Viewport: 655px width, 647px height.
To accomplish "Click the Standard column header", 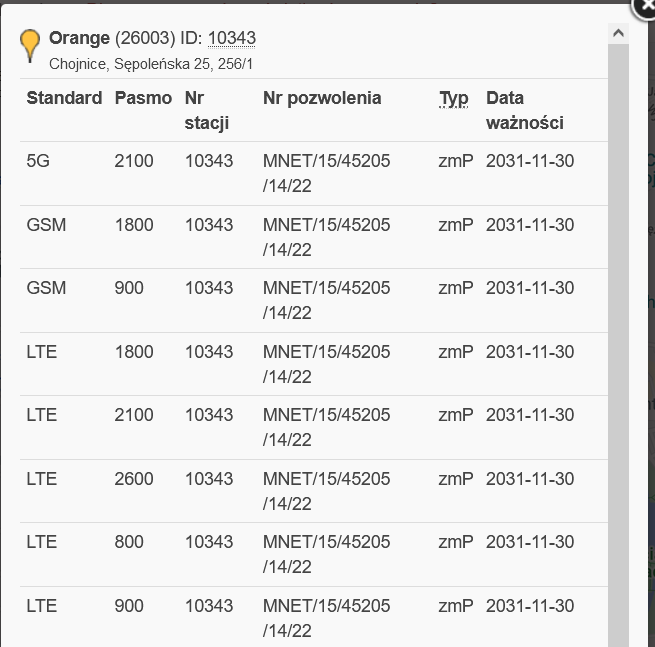I will pos(64,98).
